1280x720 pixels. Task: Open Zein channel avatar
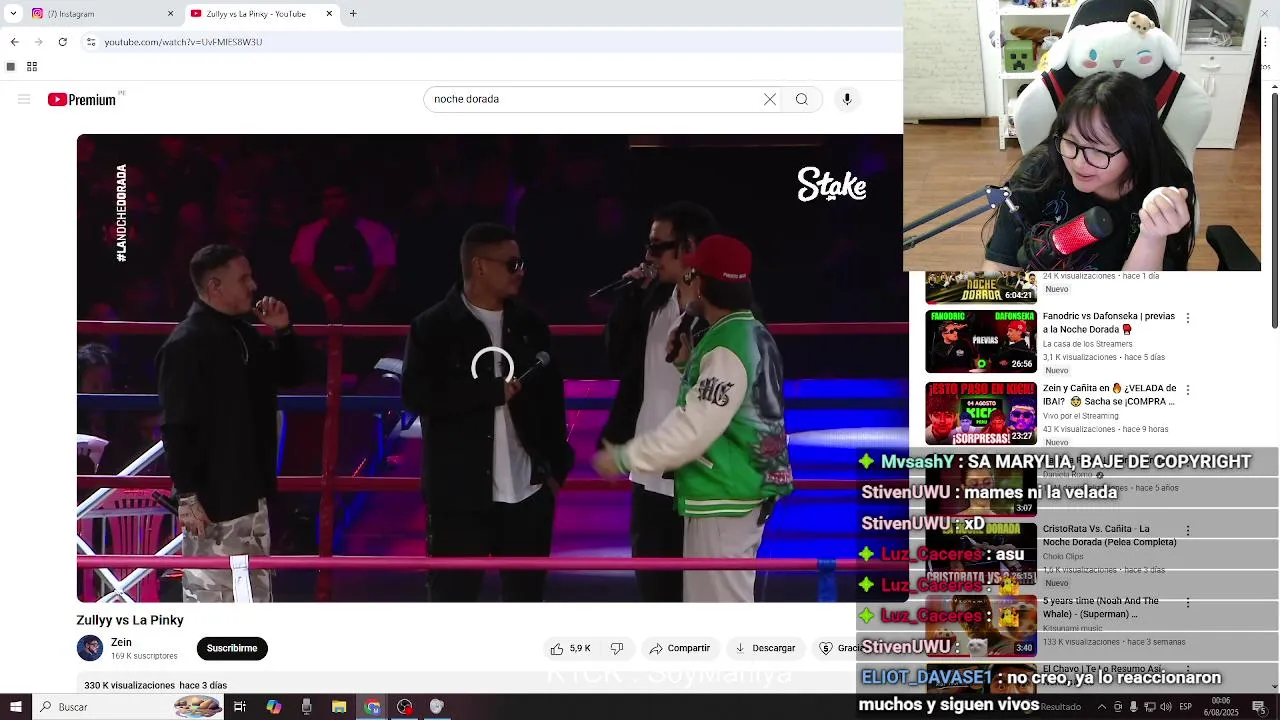pyautogui.click(x=90, y=648)
